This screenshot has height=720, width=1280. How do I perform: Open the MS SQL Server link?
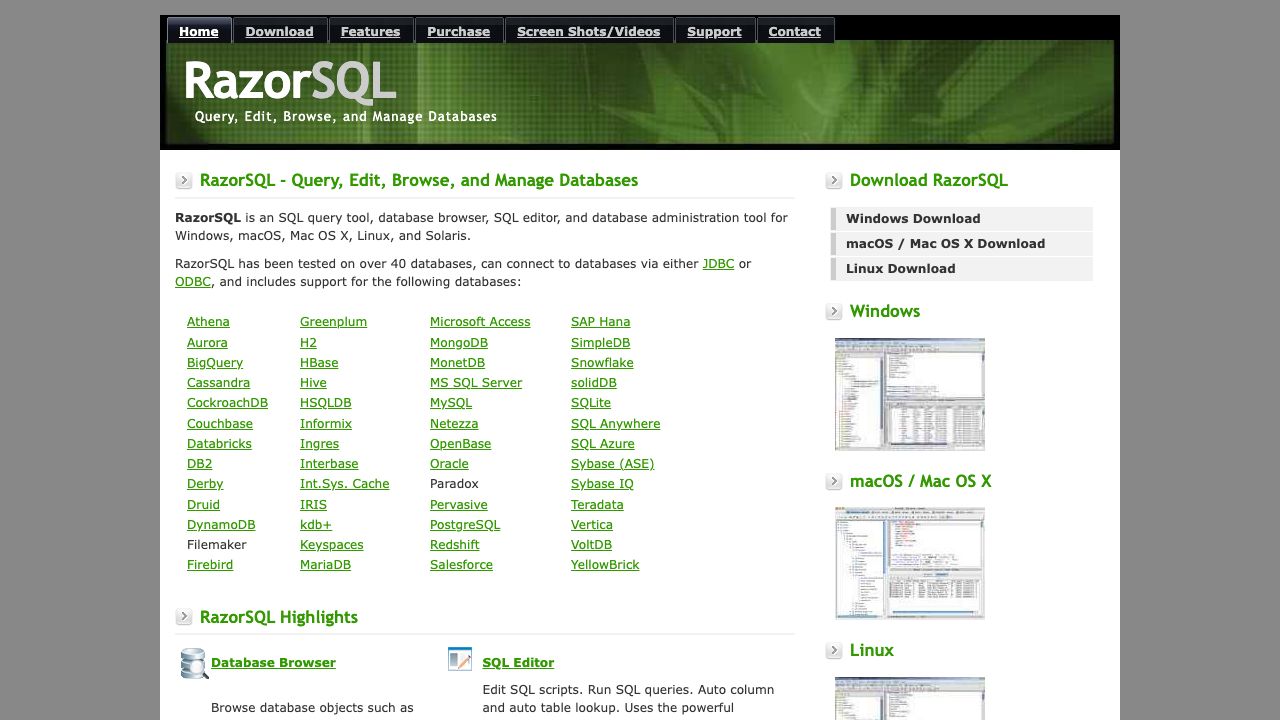[x=476, y=383]
